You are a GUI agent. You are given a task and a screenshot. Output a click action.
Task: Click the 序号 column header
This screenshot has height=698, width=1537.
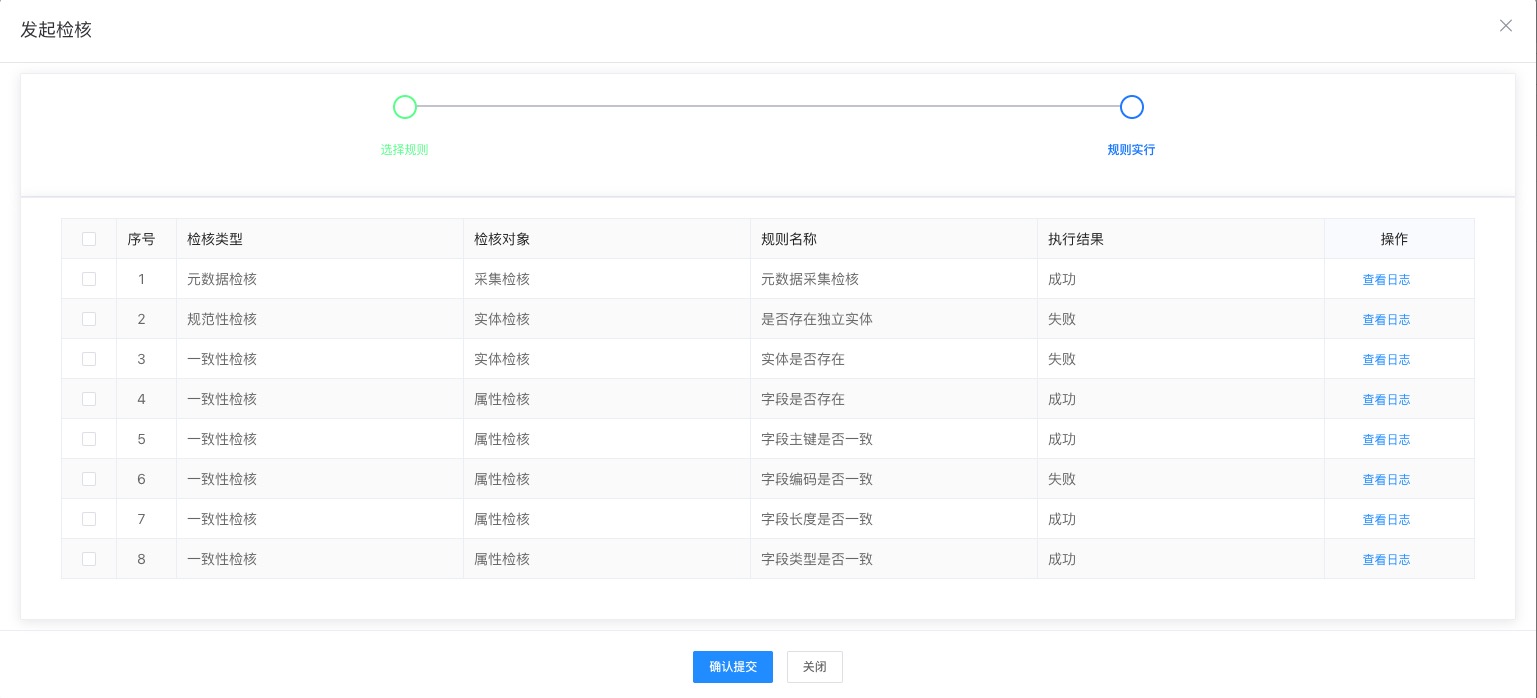click(141, 239)
